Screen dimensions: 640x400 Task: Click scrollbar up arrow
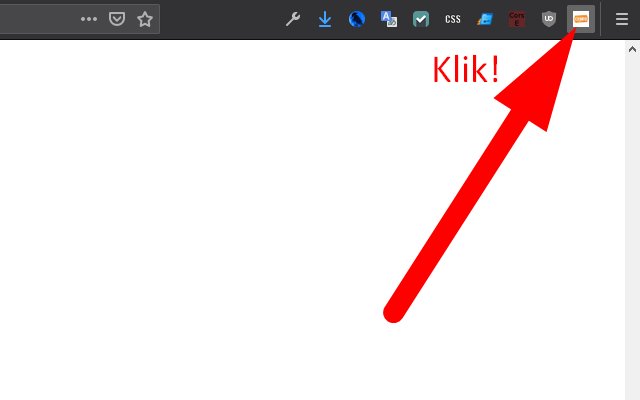click(x=633, y=49)
